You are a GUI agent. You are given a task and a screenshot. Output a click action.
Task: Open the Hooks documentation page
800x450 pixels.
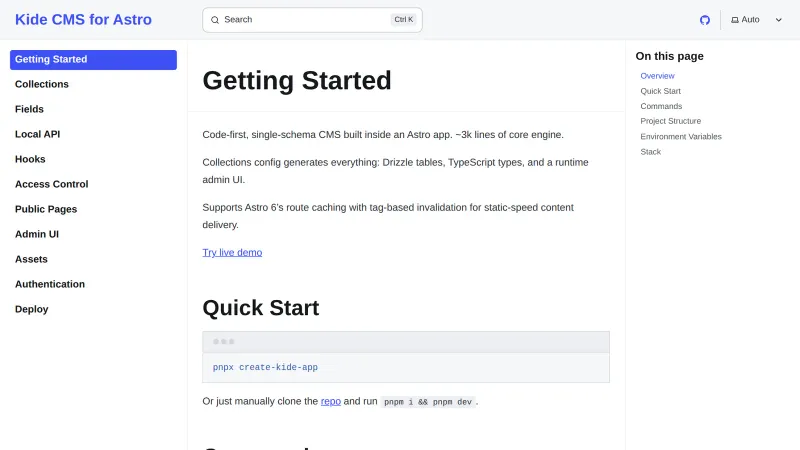pyautogui.click(x=30, y=159)
